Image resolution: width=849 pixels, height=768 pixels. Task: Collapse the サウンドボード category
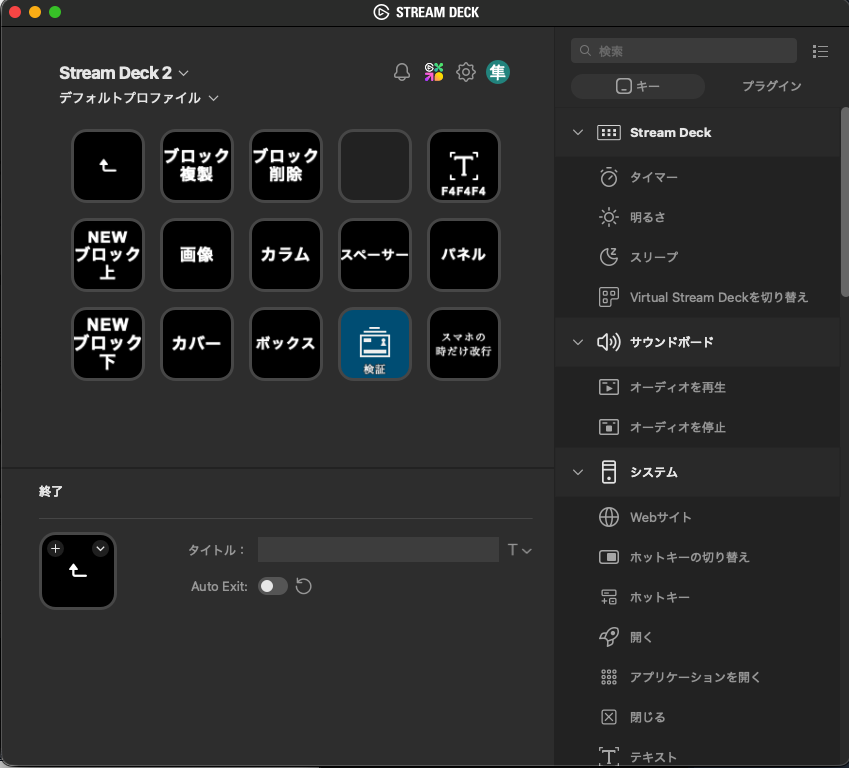[x=578, y=342]
